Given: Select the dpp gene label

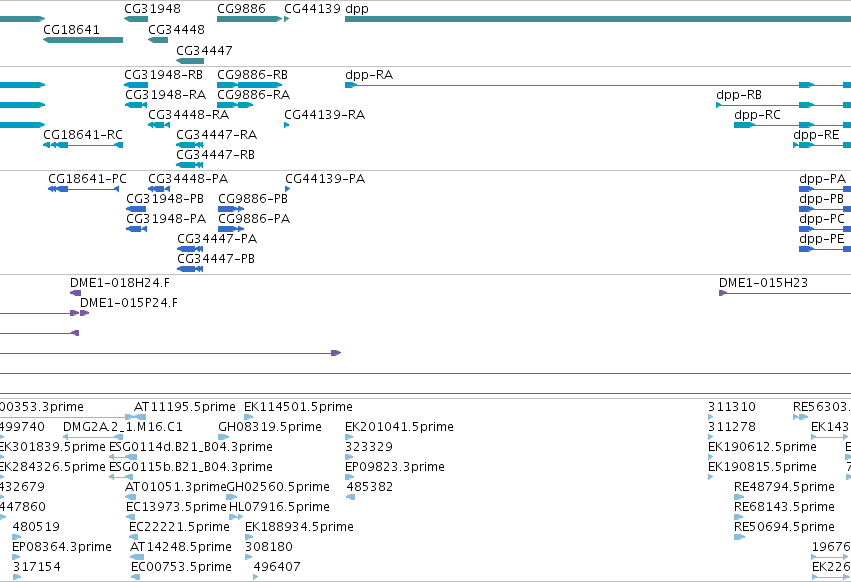Looking at the screenshot, I should tap(357, 9).
